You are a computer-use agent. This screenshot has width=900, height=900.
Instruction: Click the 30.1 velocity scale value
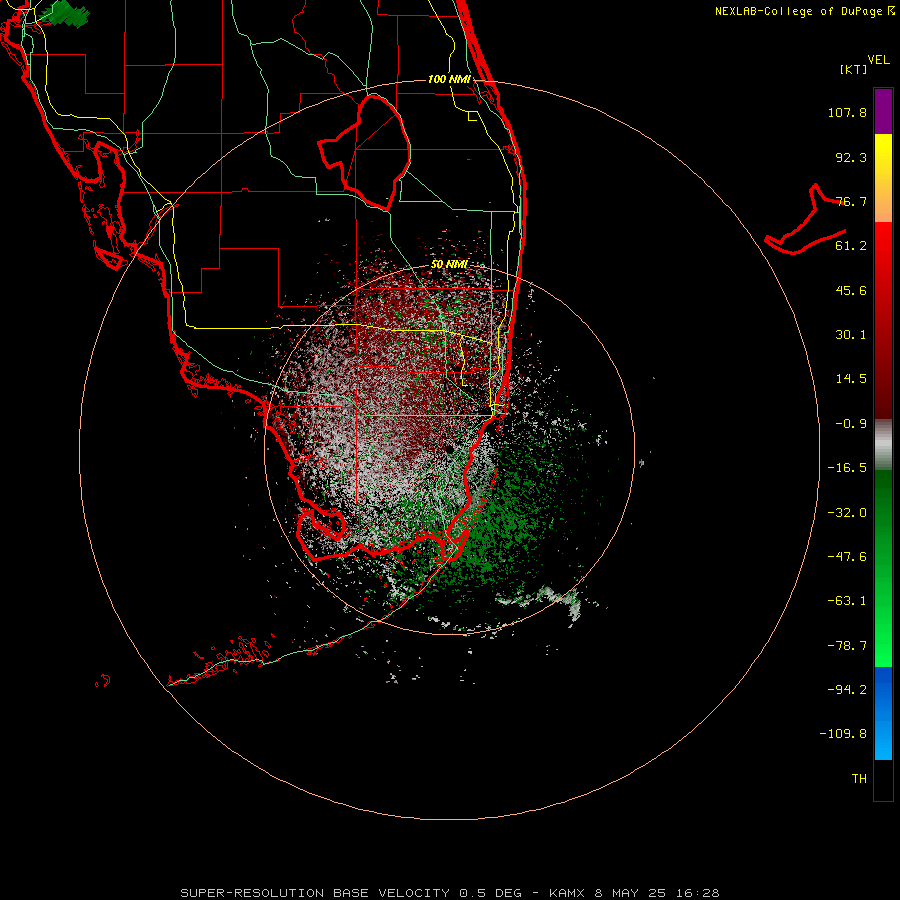tap(851, 335)
